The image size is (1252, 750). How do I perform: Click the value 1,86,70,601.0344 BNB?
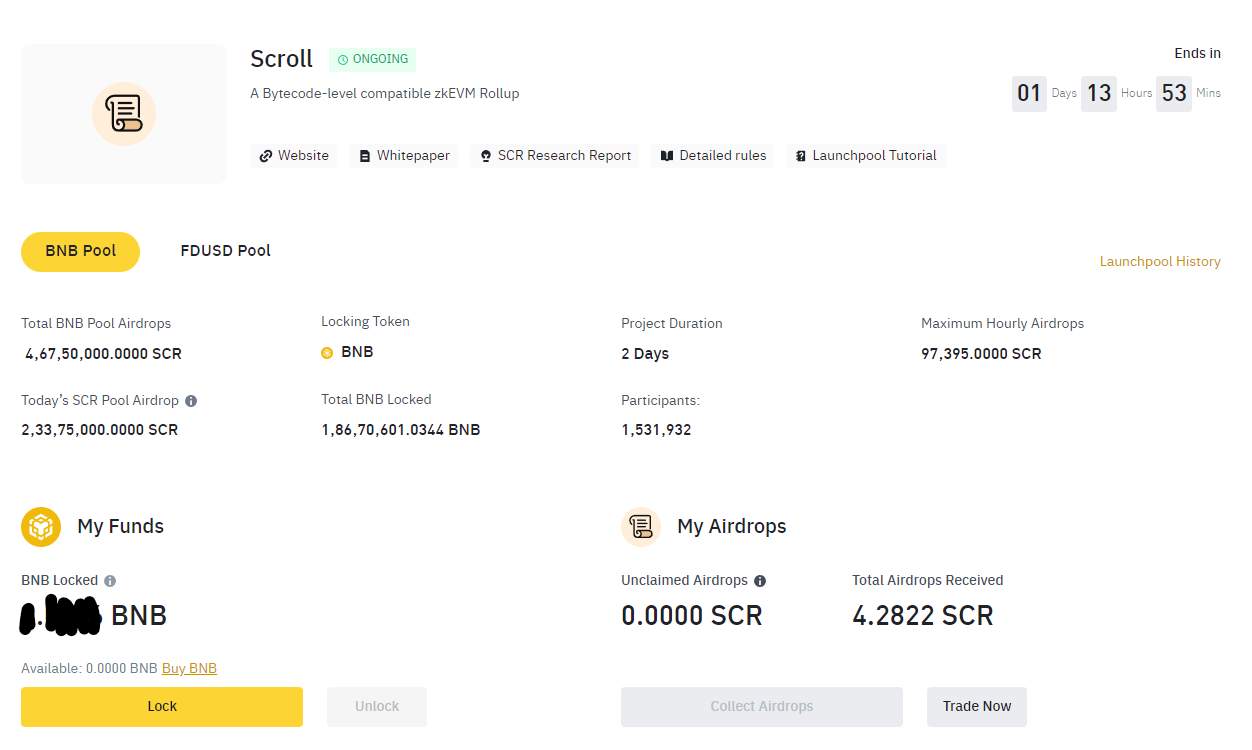401,430
